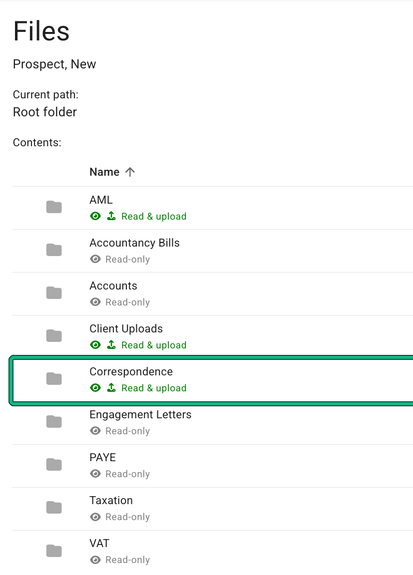Click 'Read-only' text under VAT

click(128, 560)
